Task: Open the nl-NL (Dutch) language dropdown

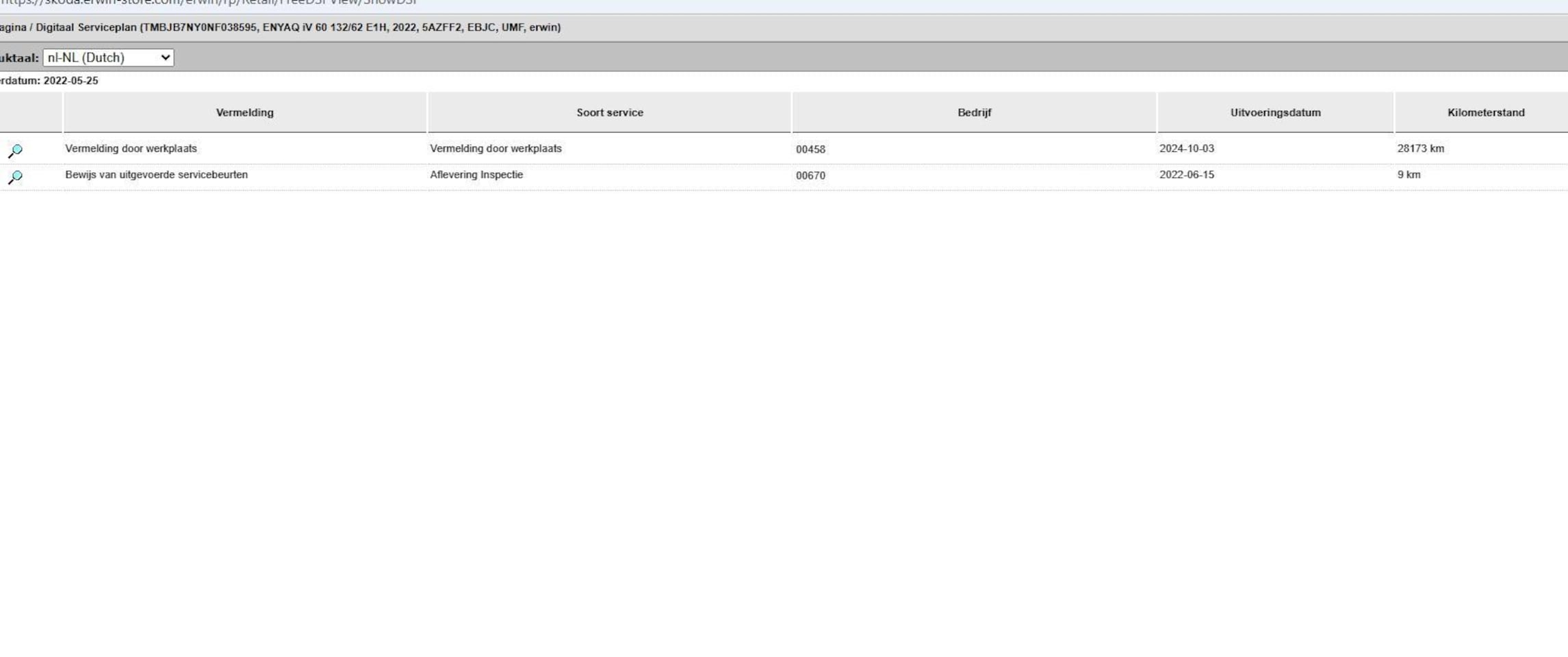Action: click(108, 57)
